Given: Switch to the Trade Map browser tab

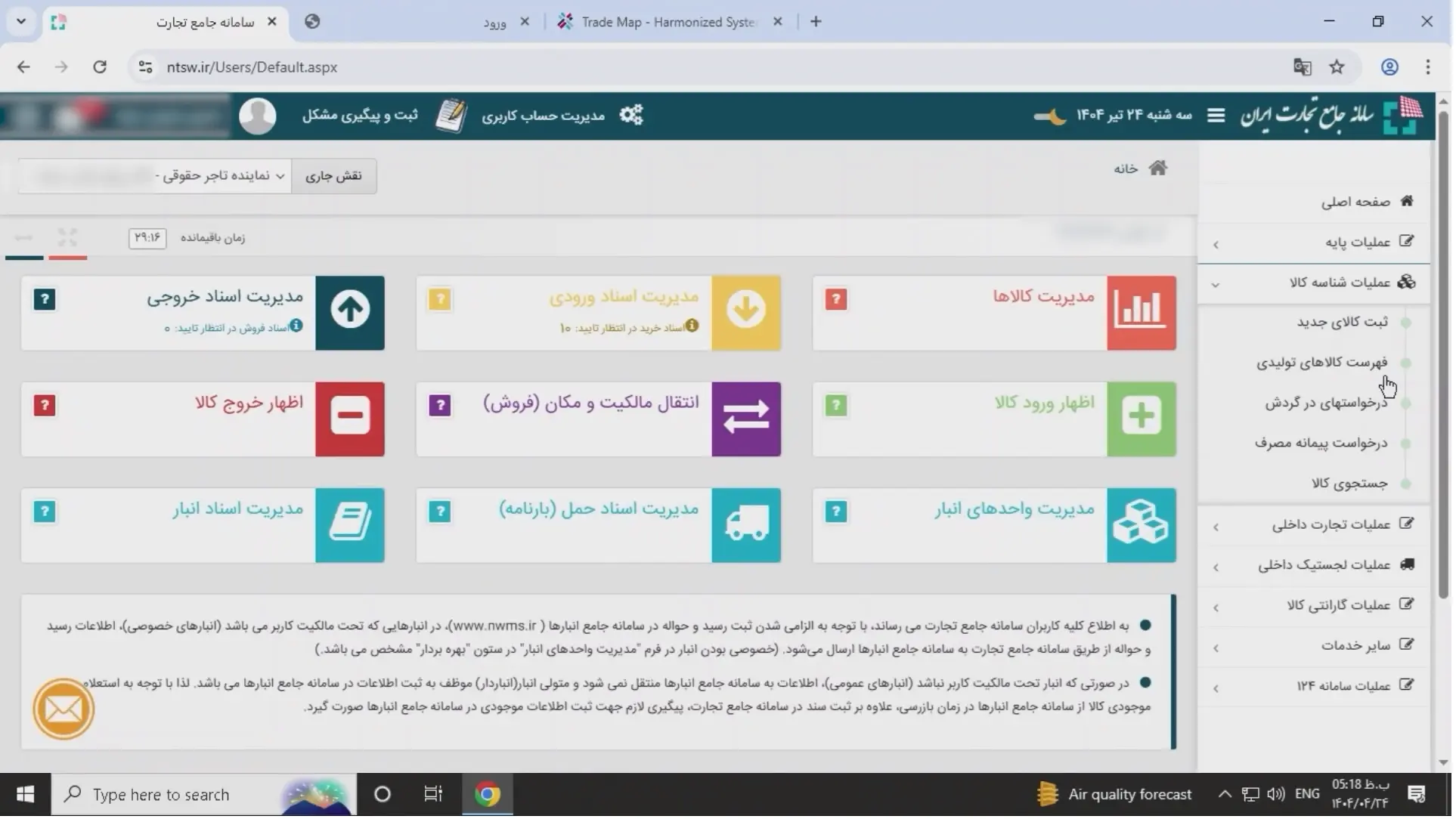Looking at the screenshot, I should [665, 22].
